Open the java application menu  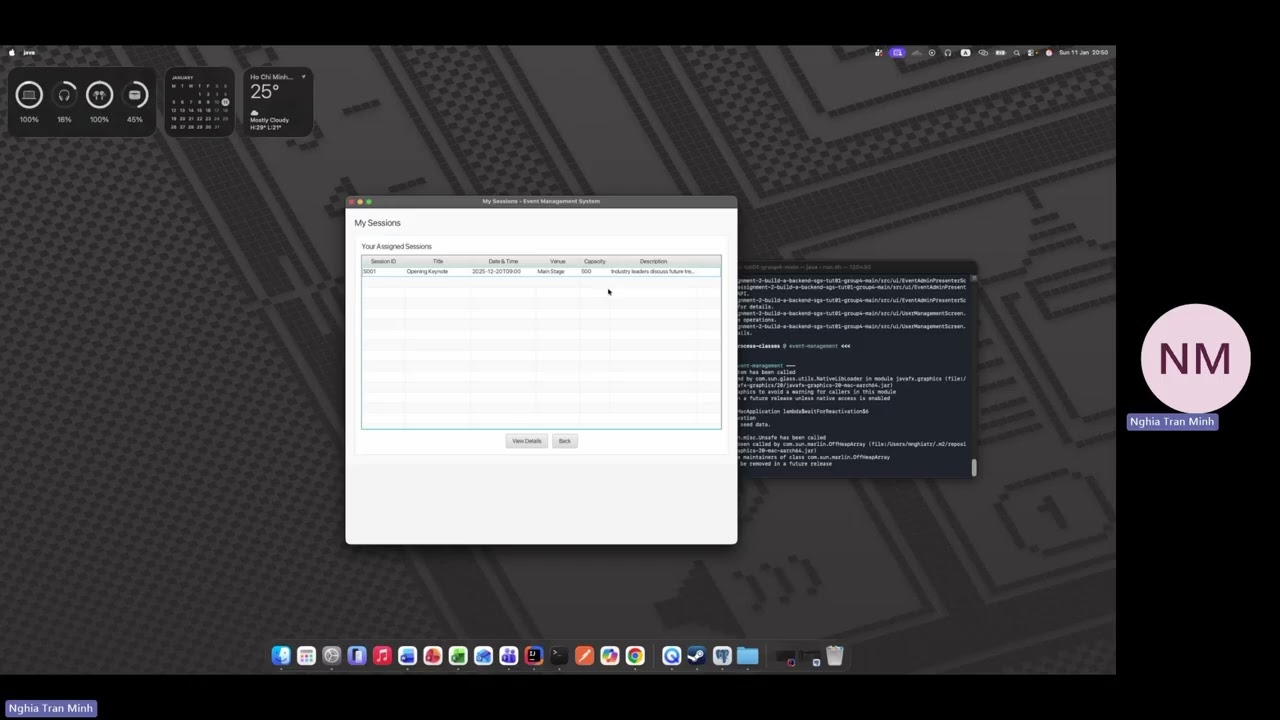[29, 52]
